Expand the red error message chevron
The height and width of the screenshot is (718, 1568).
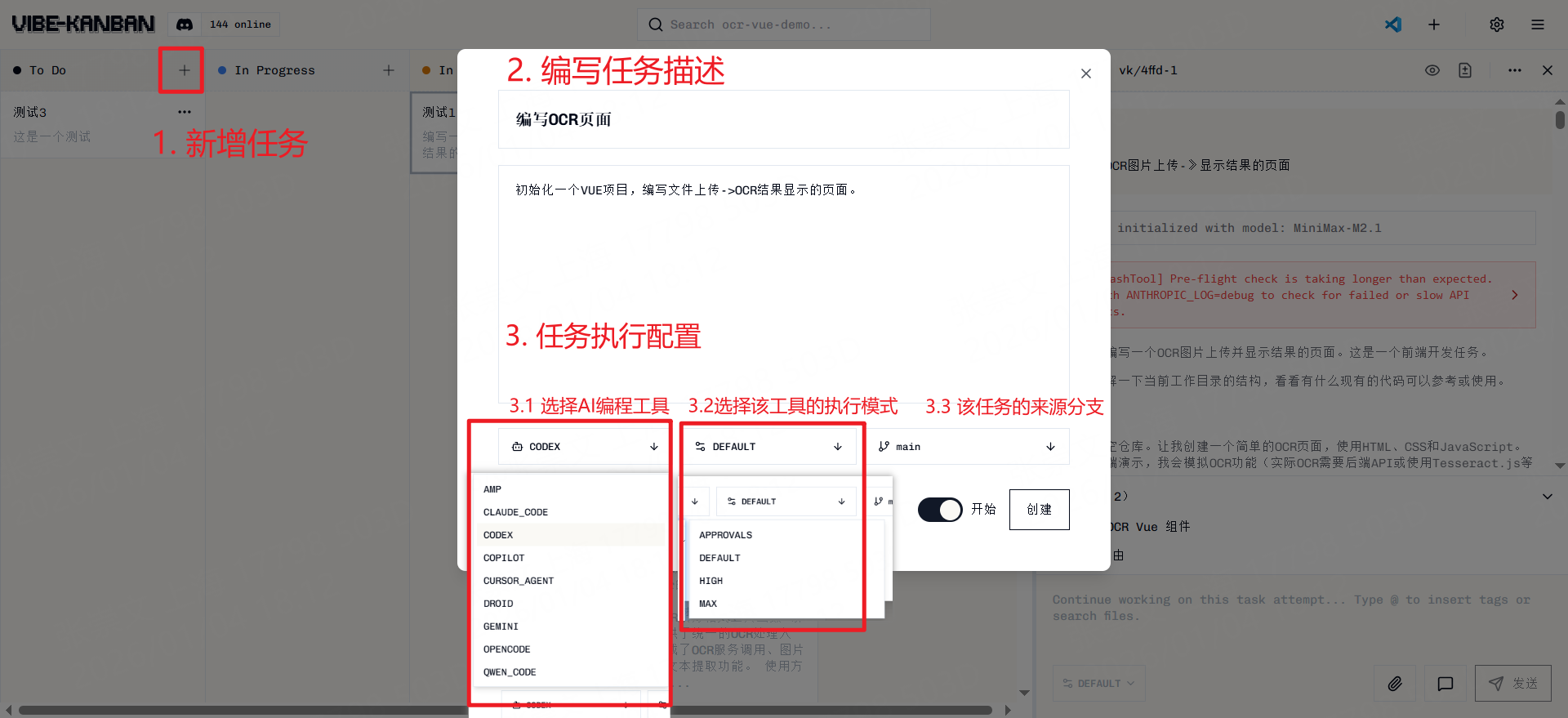[1515, 295]
